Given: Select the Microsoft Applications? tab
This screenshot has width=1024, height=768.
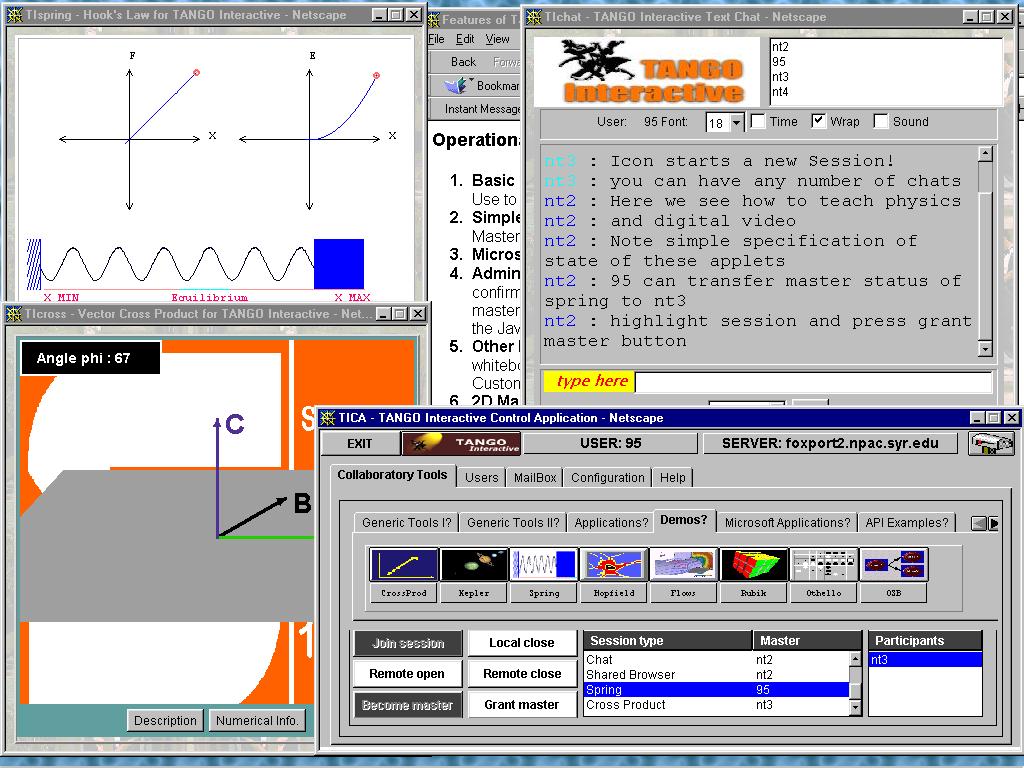Looking at the screenshot, I should point(788,522).
